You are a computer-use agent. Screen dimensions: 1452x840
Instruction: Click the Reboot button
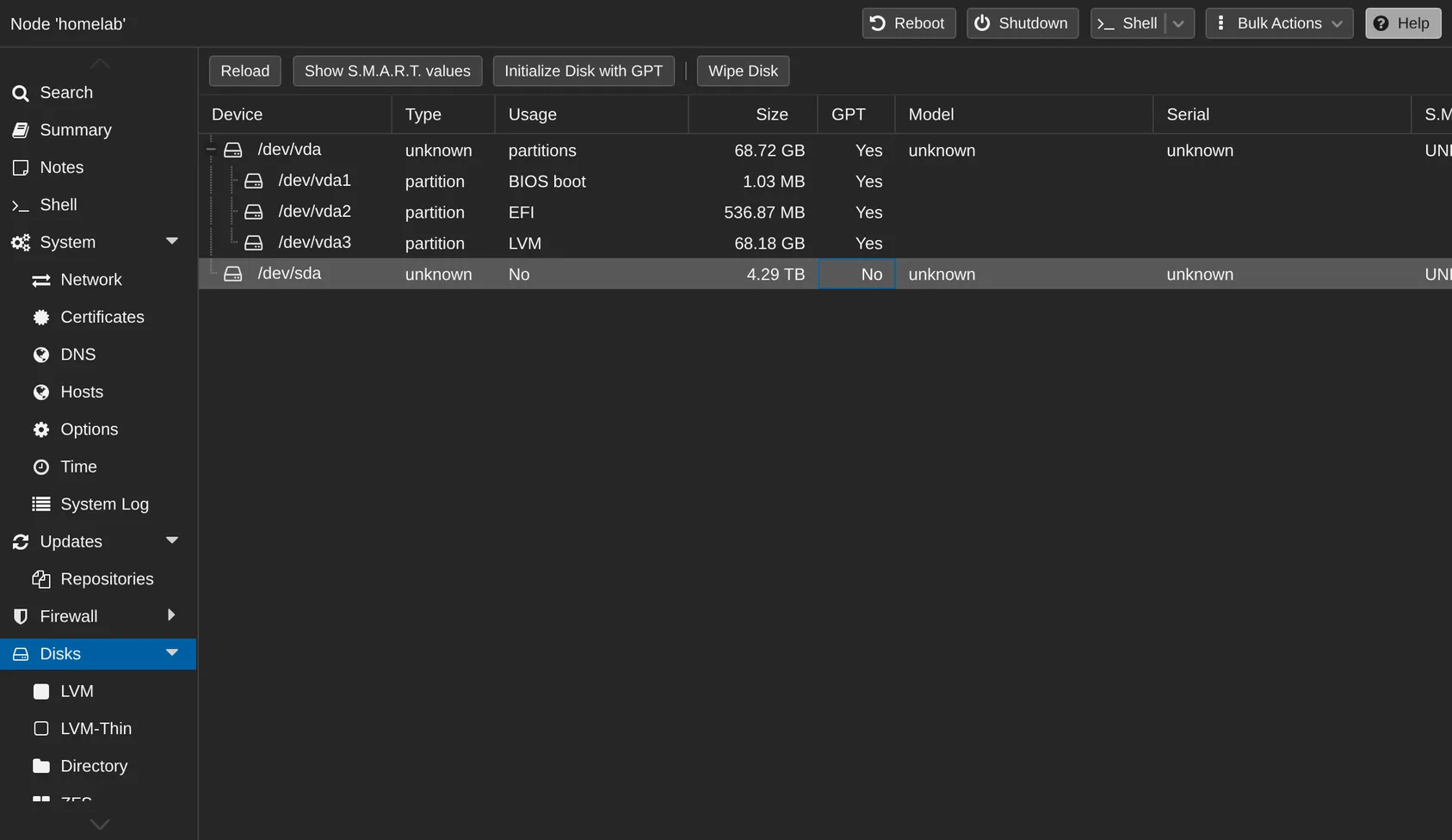pos(909,23)
